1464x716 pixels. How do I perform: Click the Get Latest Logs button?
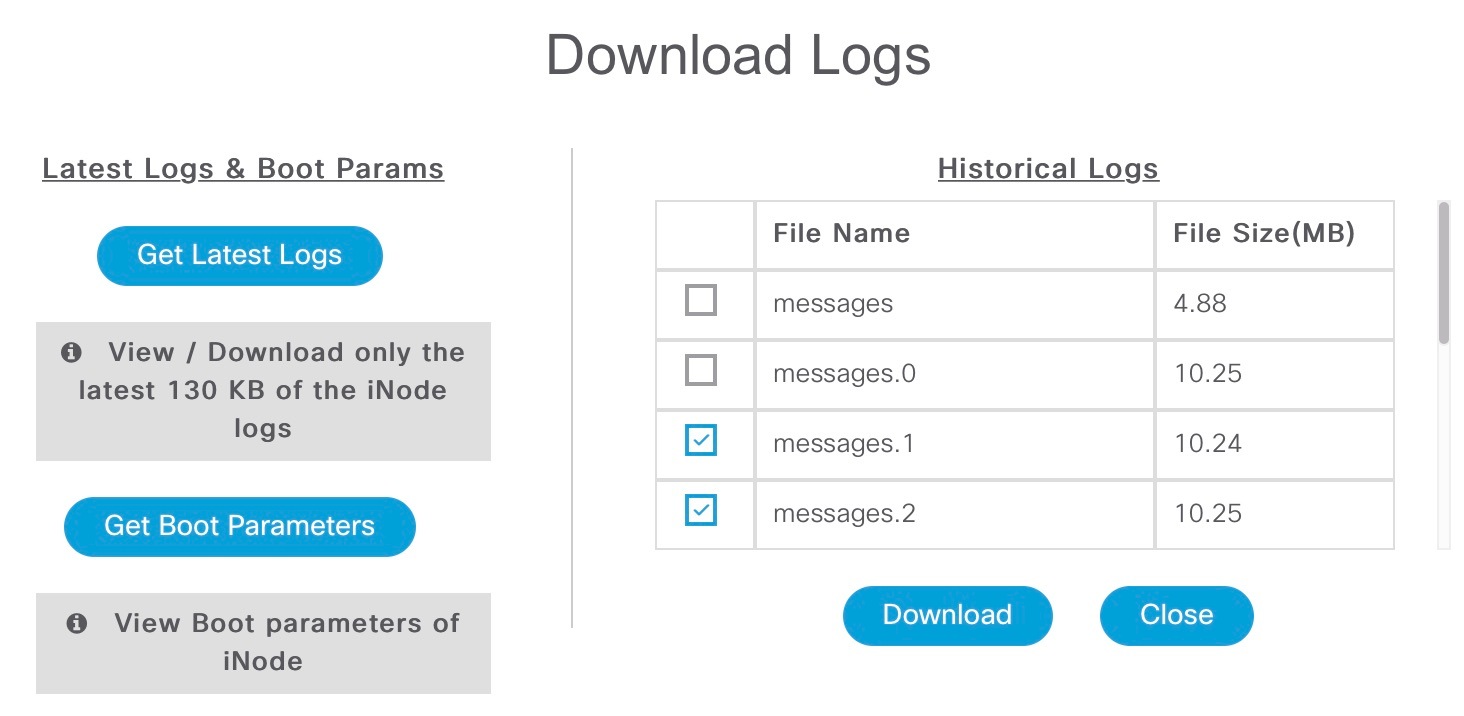point(239,255)
